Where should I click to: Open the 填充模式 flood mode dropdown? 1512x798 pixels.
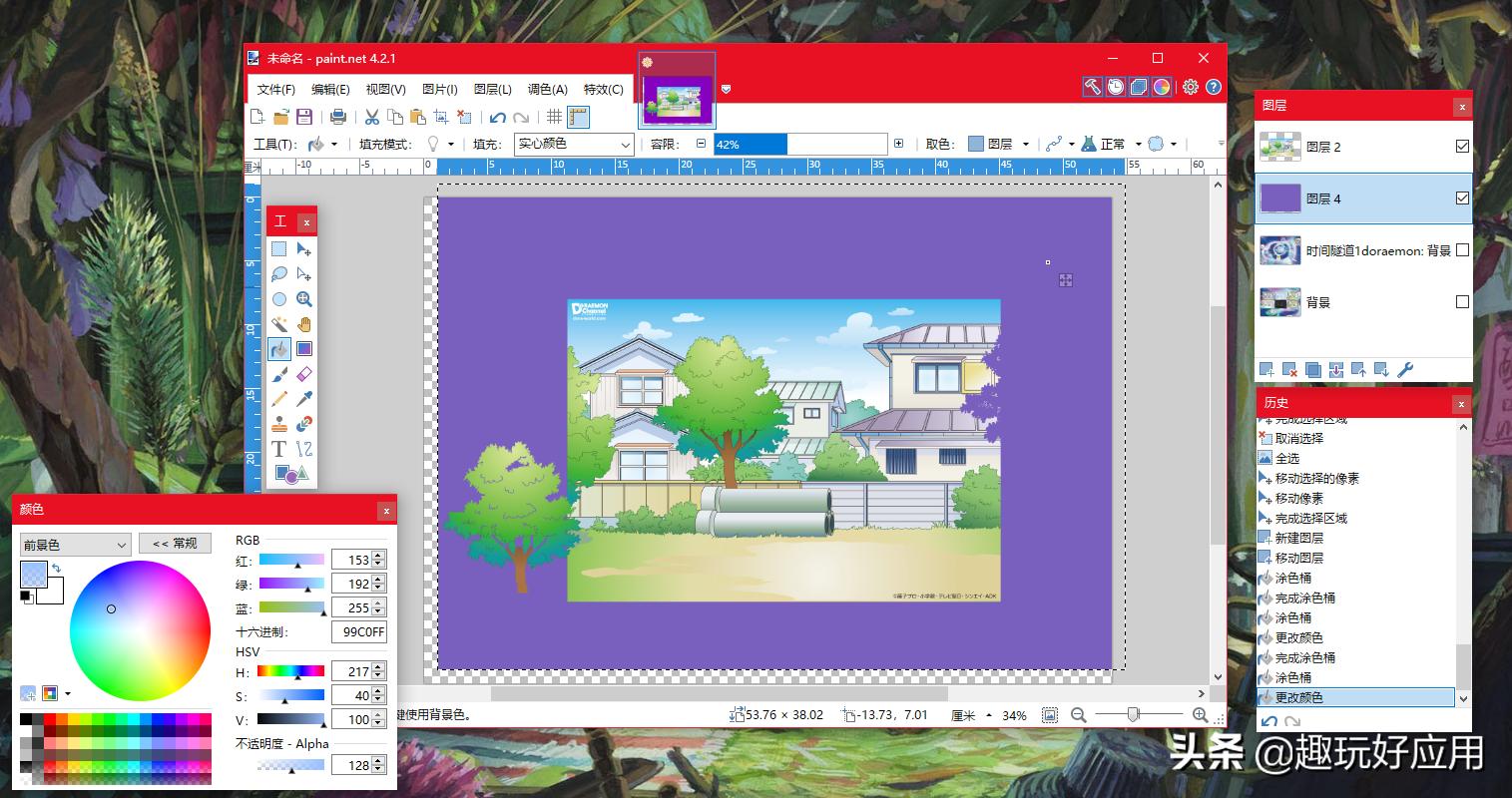click(x=451, y=144)
